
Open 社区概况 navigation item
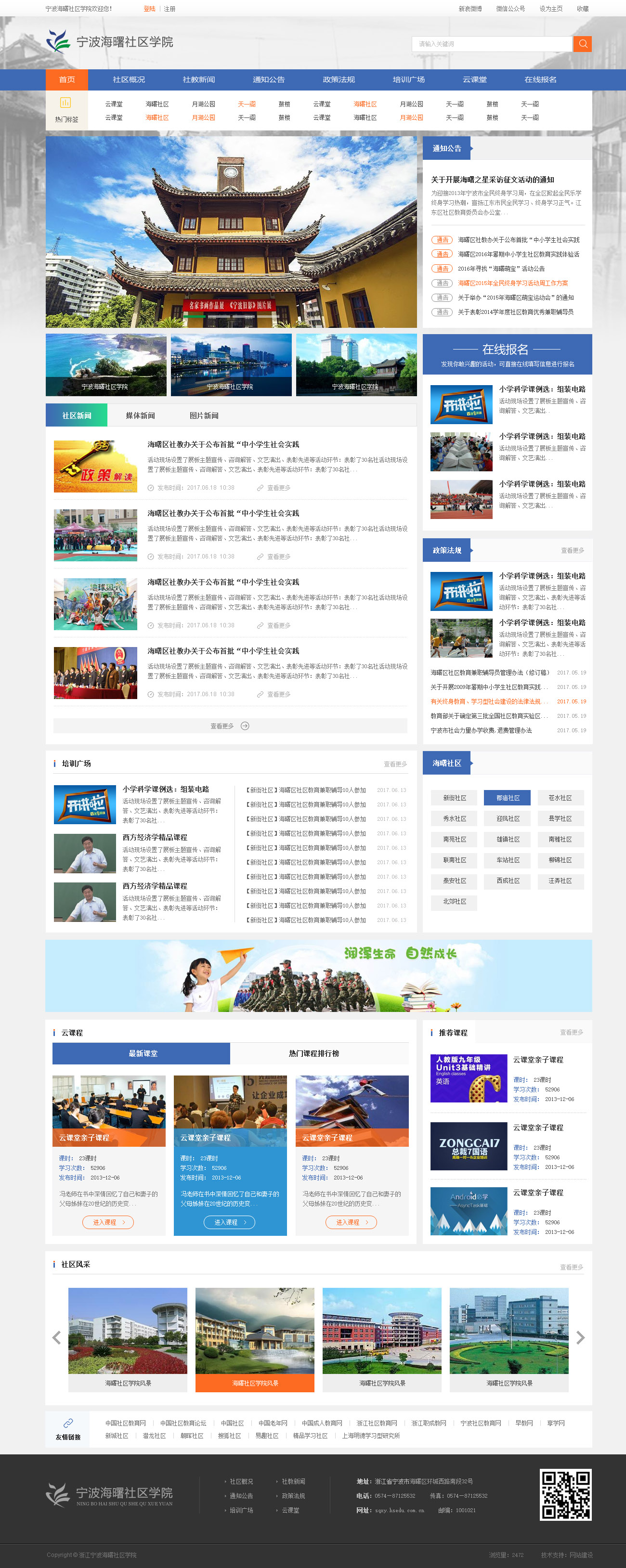click(129, 80)
